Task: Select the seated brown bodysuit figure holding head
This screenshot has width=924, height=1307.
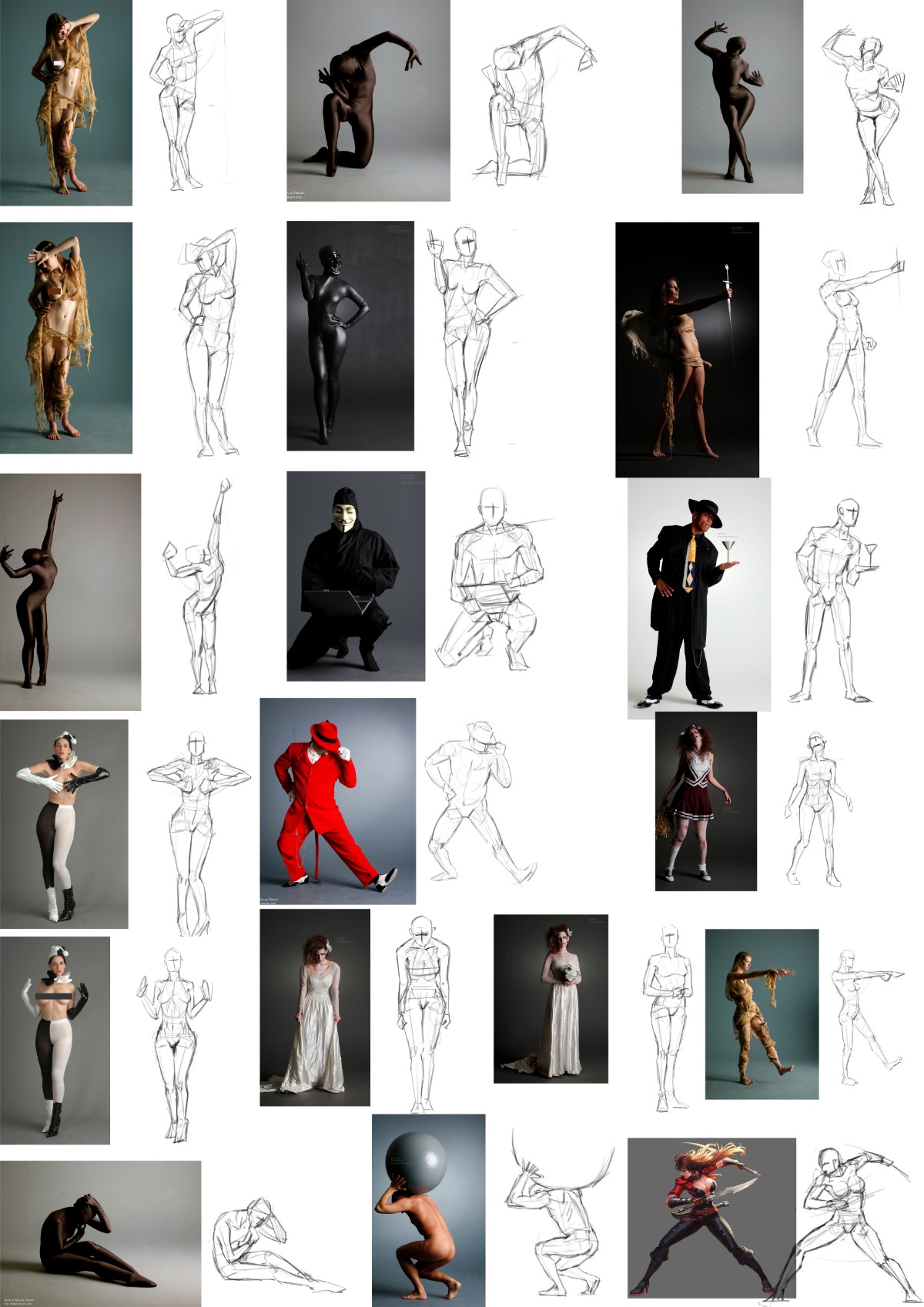Action: click(100, 1233)
